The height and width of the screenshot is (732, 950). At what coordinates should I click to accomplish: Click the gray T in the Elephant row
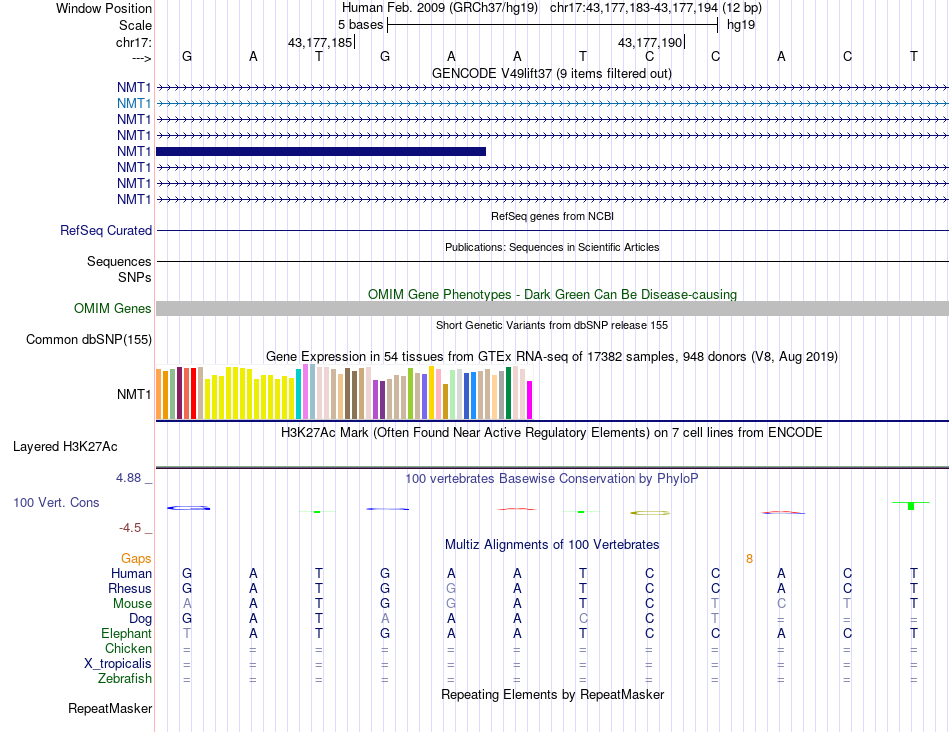[187, 634]
